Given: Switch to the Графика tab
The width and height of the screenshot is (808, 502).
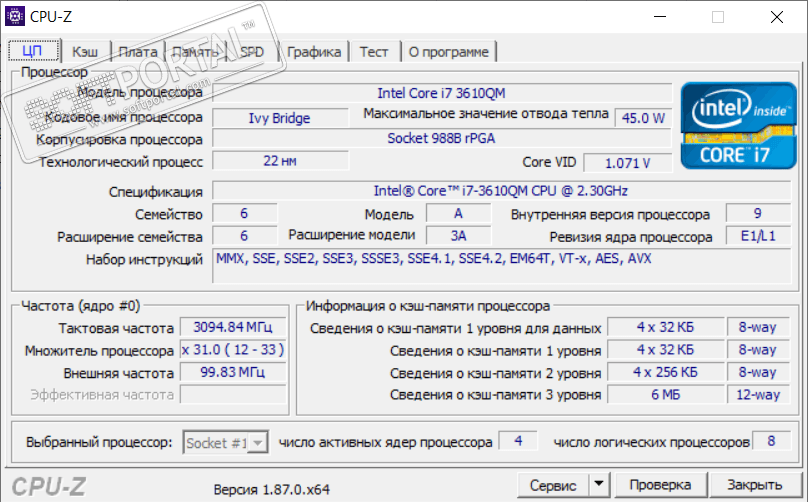Looking at the screenshot, I should tap(314, 52).
